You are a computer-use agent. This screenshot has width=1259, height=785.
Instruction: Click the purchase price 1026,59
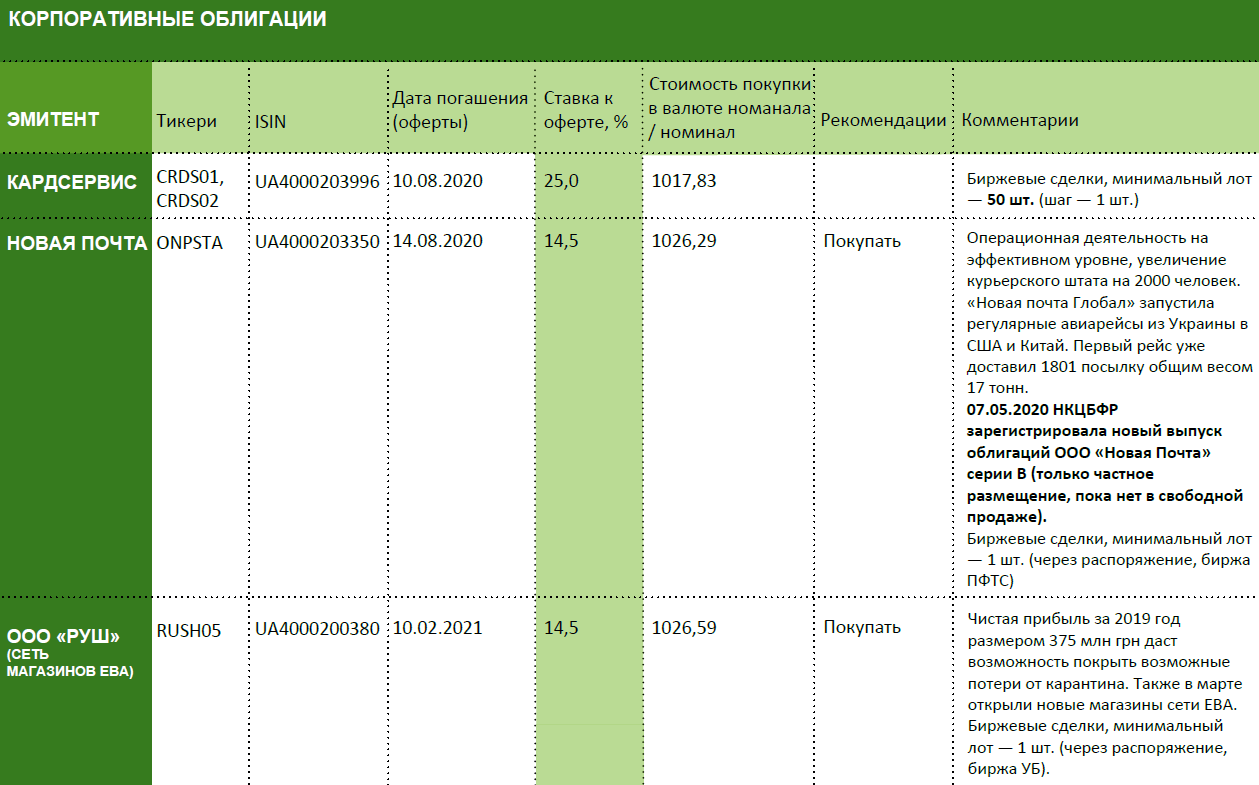[x=684, y=628]
